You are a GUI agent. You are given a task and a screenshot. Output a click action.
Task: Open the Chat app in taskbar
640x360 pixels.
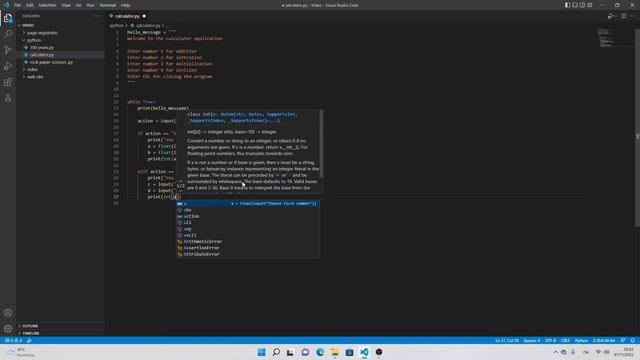(305, 352)
